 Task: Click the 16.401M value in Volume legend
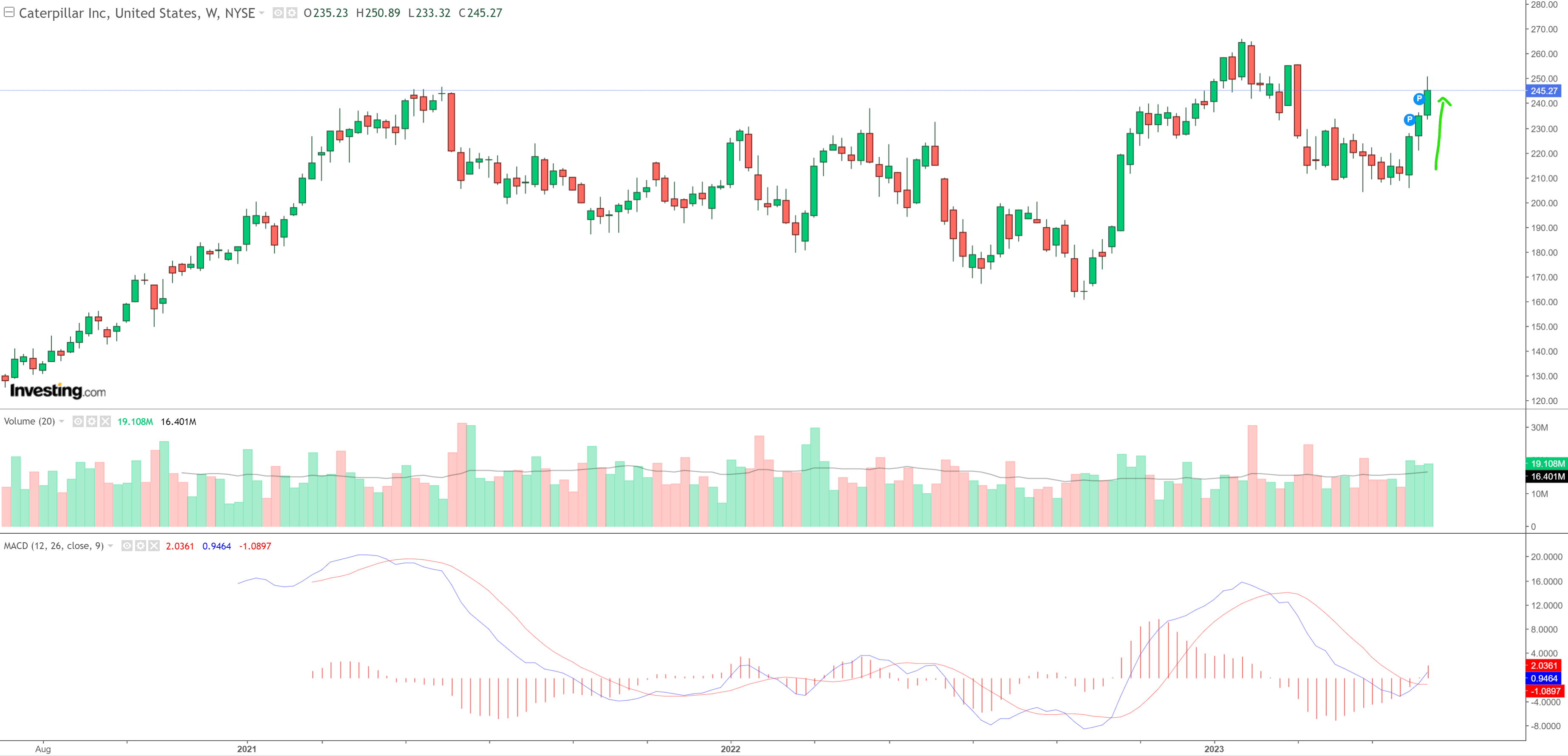tap(178, 422)
